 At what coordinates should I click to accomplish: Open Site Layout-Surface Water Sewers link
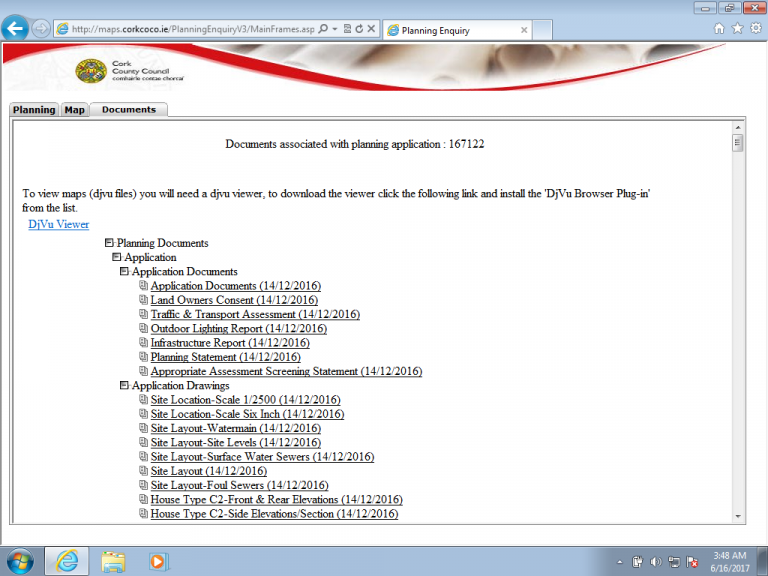262,456
